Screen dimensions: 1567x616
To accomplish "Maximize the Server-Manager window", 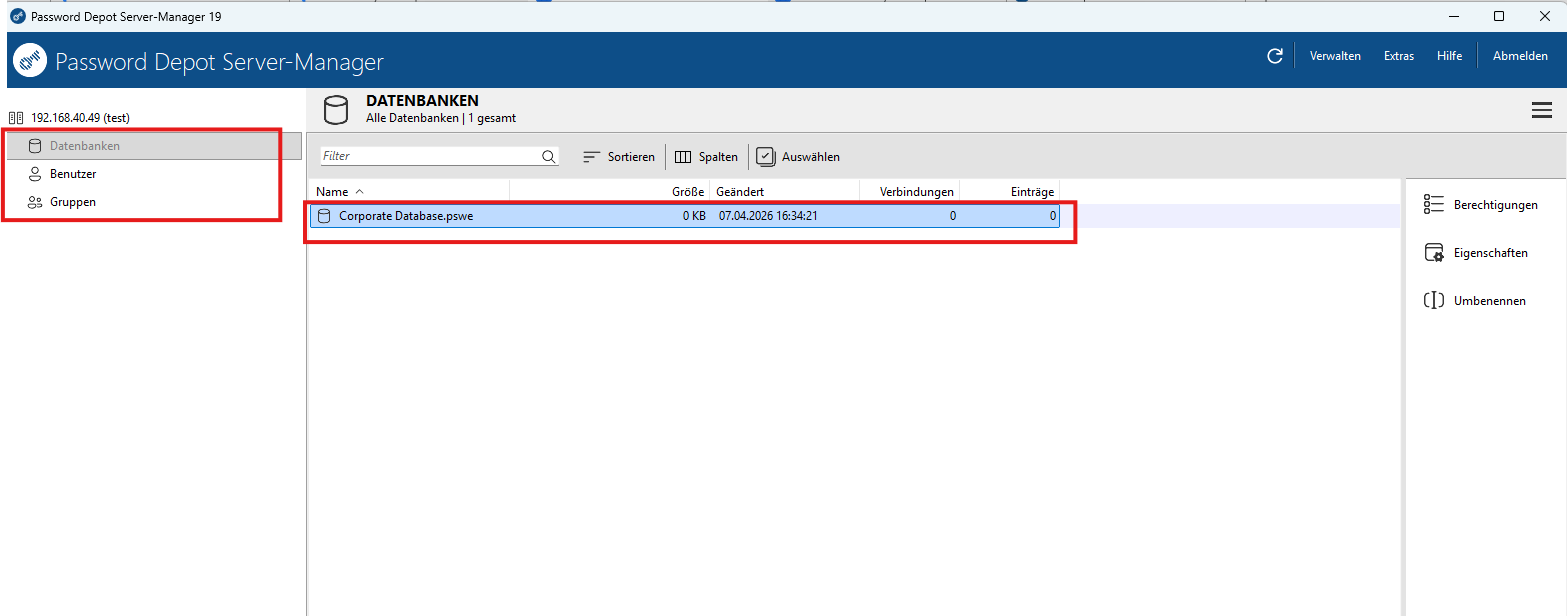I will pyautogui.click(x=1499, y=16).
